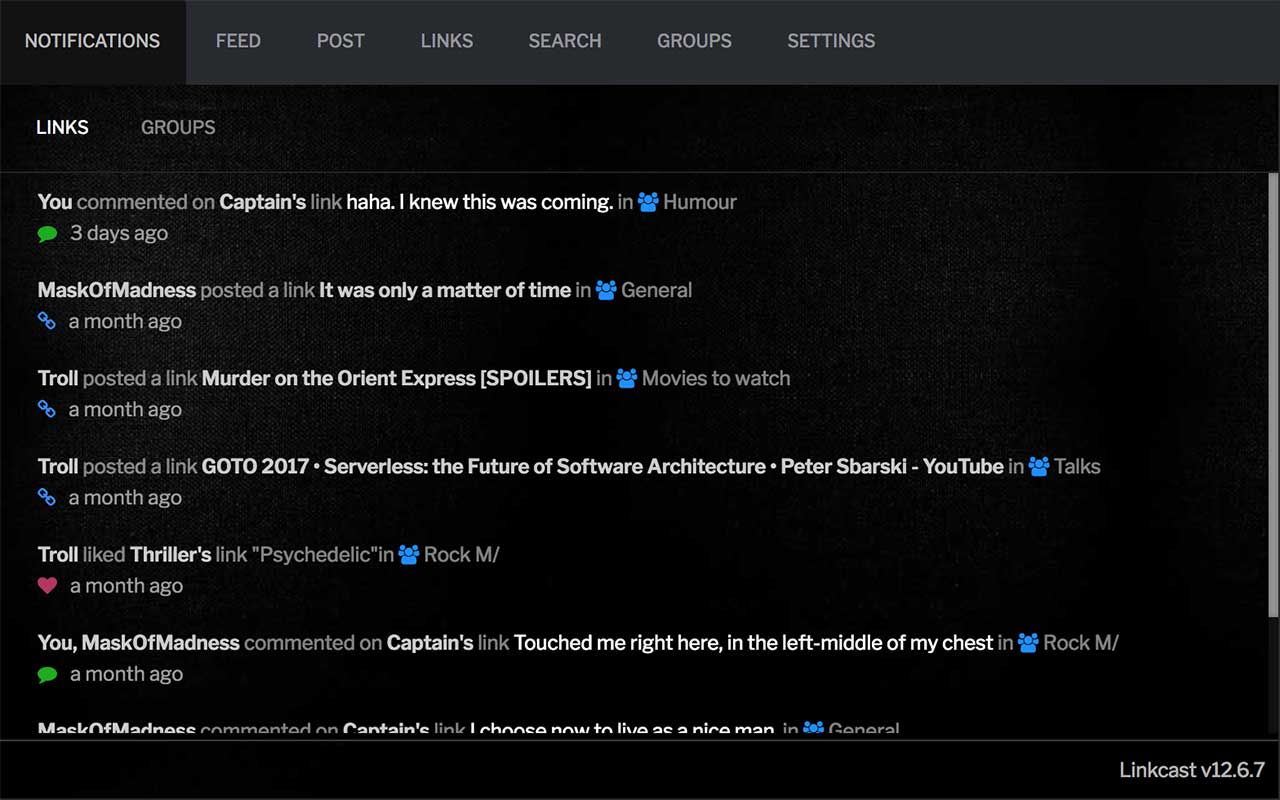Click the link icon under GOTO 2017 notification

click(x=46, y=497)
